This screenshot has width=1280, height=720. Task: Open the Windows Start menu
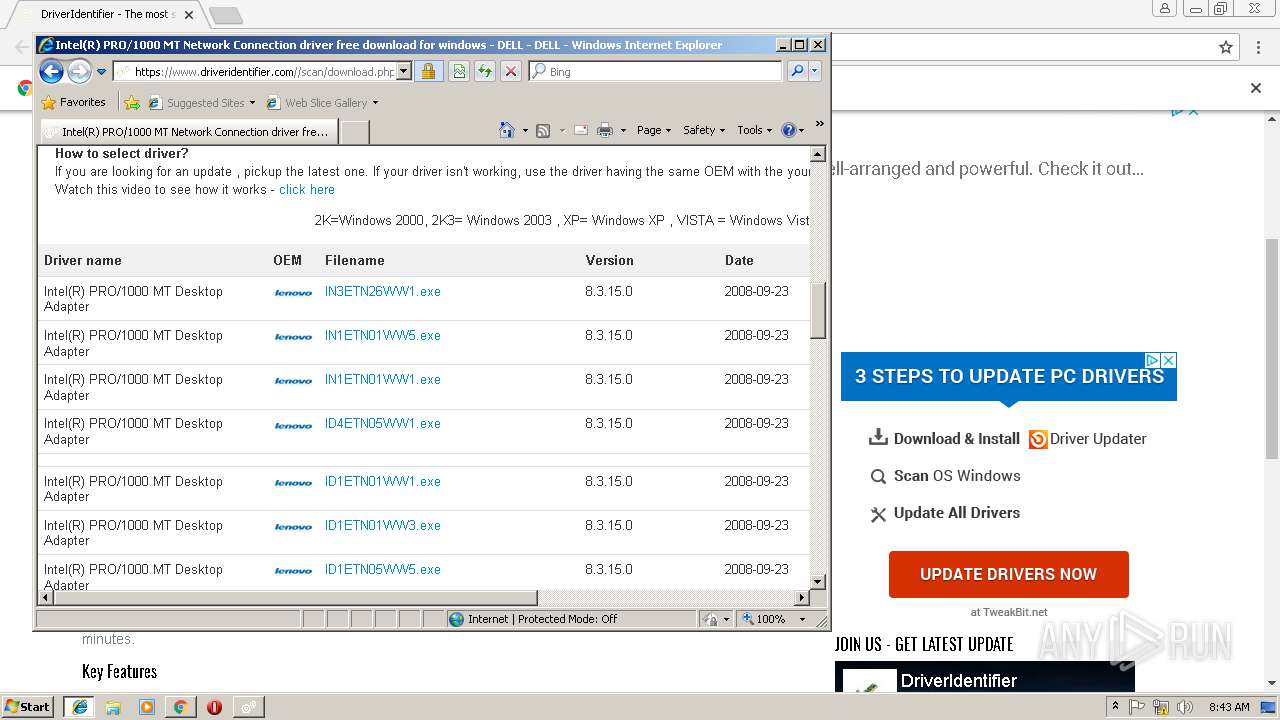pyautogui.click(x=28, y=706)
